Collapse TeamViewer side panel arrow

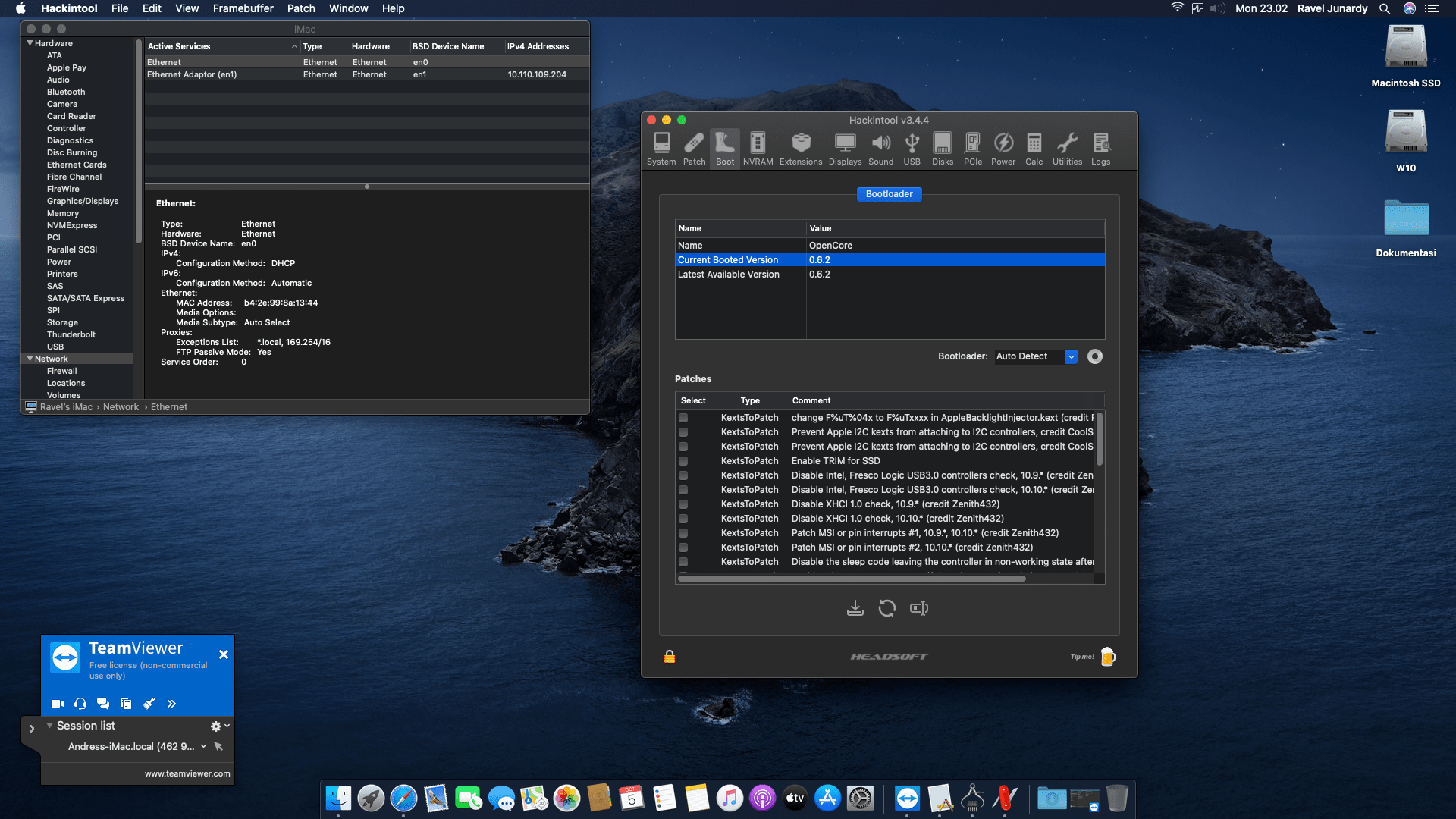coord(31,729)
